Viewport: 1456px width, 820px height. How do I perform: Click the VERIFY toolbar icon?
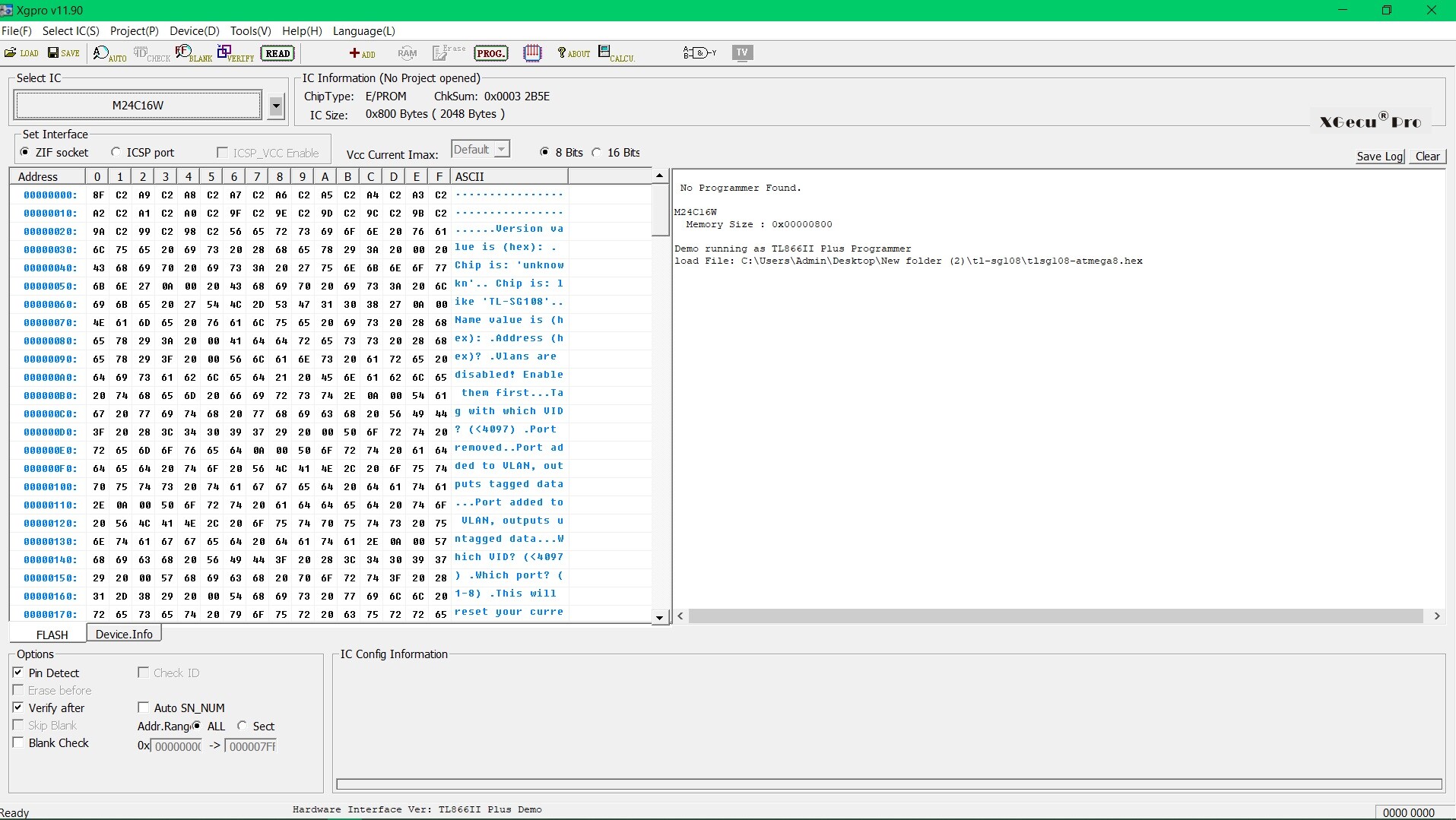(x=236, y=53)
